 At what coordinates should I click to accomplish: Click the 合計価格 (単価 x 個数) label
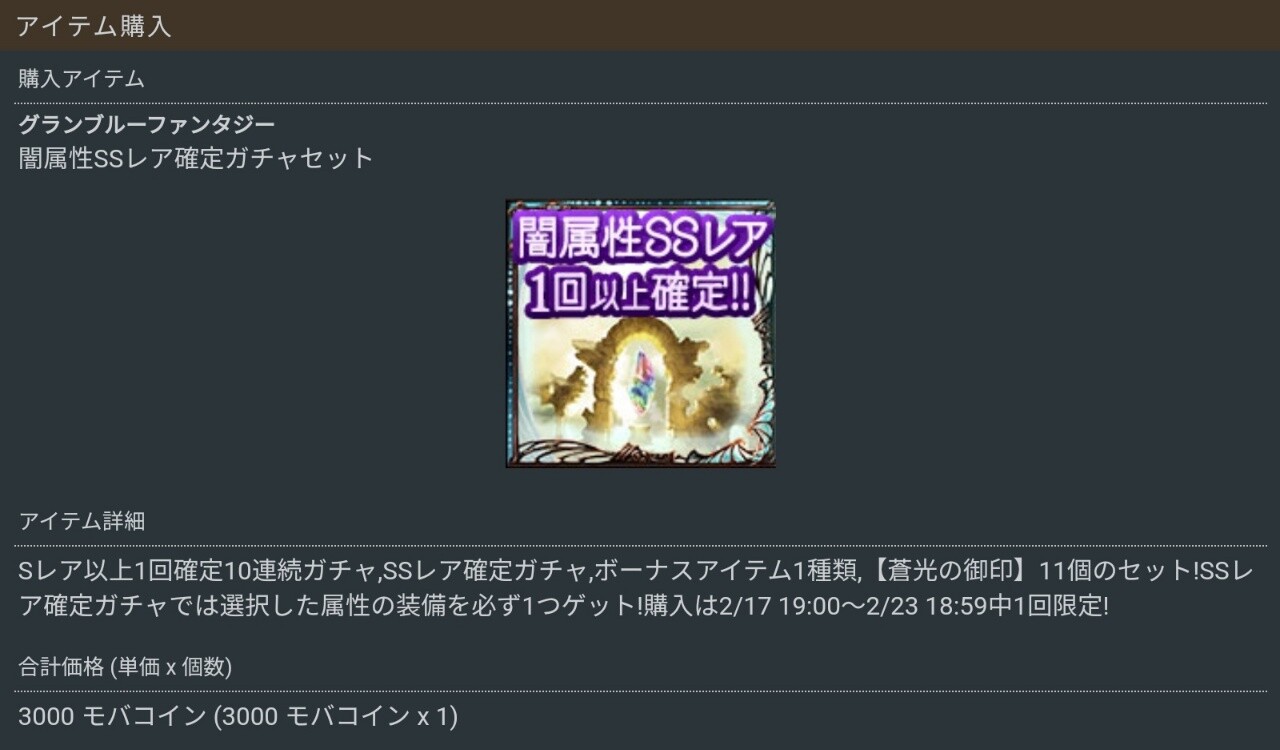click(125, 666)
